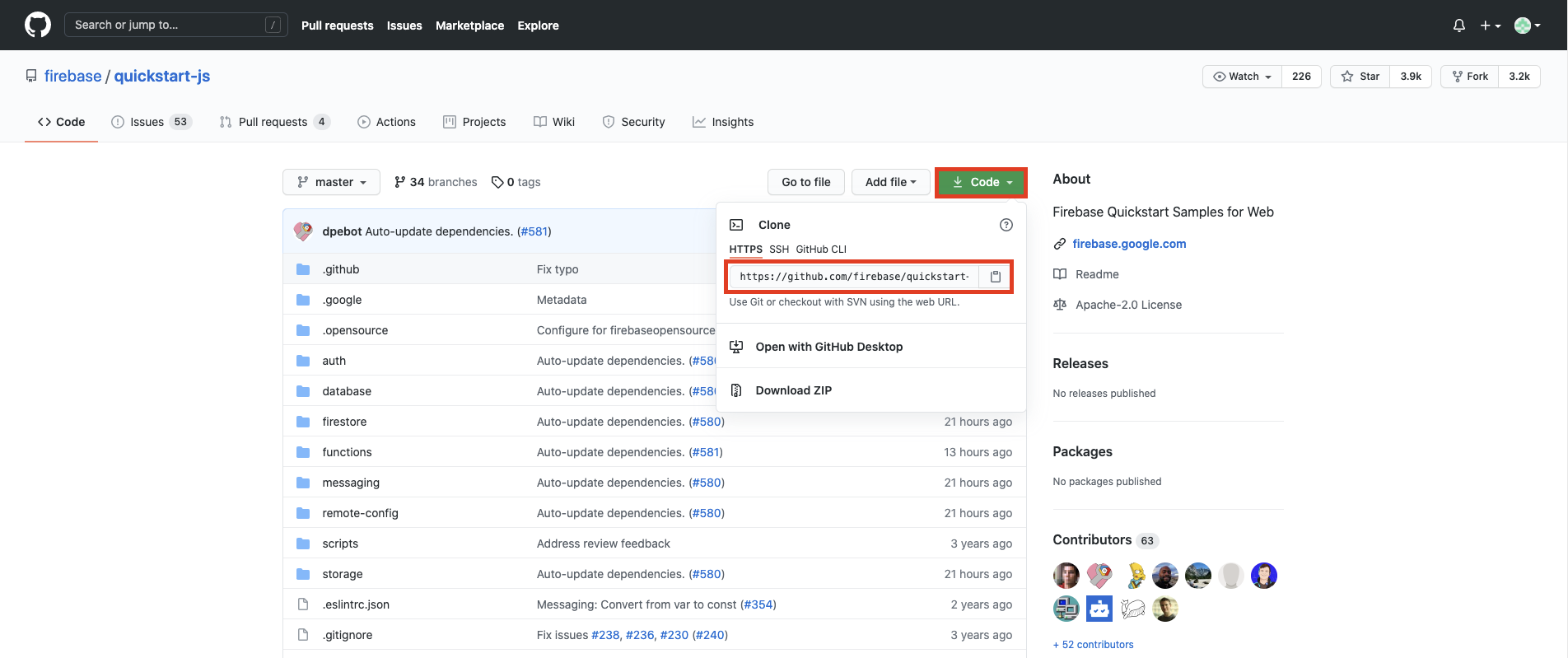Click the terminal icon beside Clone
The image size is (1568, 658).
pos(737,225)
